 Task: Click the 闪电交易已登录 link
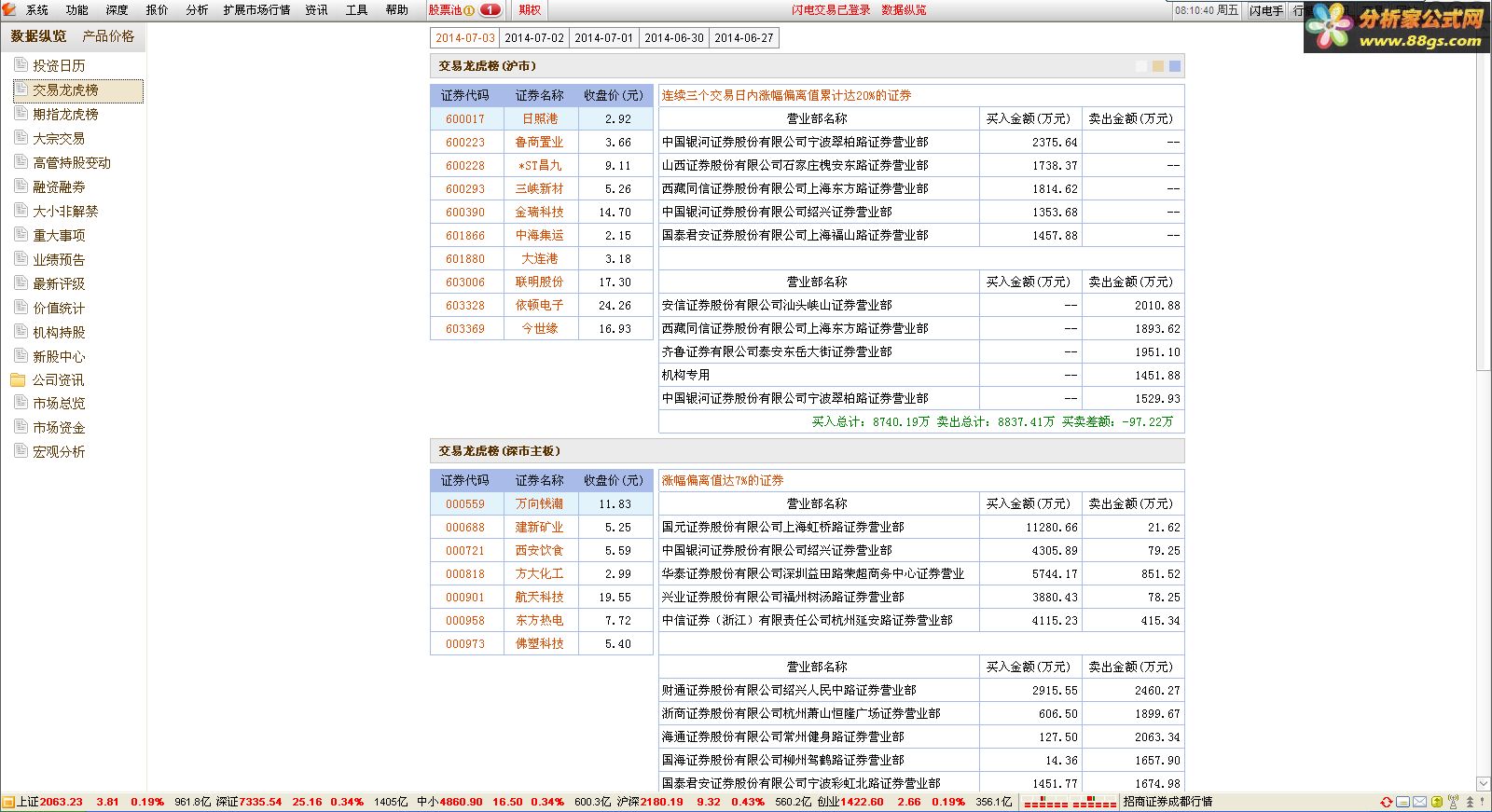[x=831, y=10]
